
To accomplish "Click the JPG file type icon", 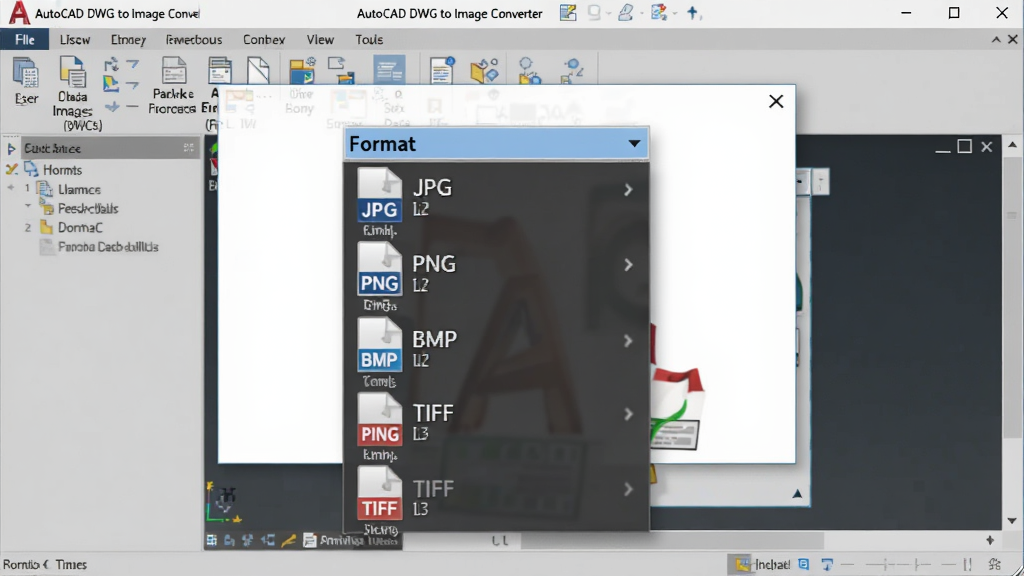I will [379, 195].
